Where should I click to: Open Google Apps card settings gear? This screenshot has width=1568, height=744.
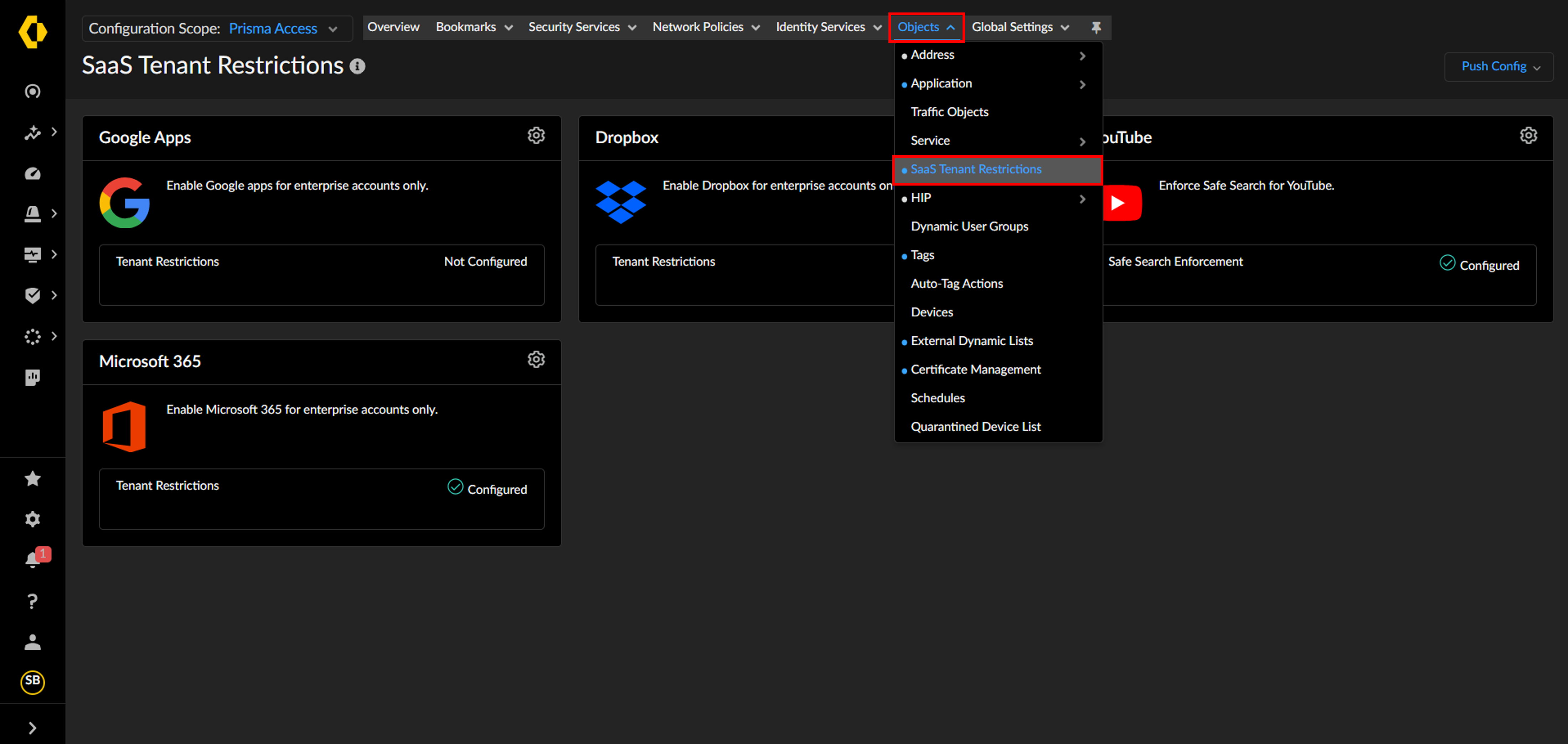(536, 136)
